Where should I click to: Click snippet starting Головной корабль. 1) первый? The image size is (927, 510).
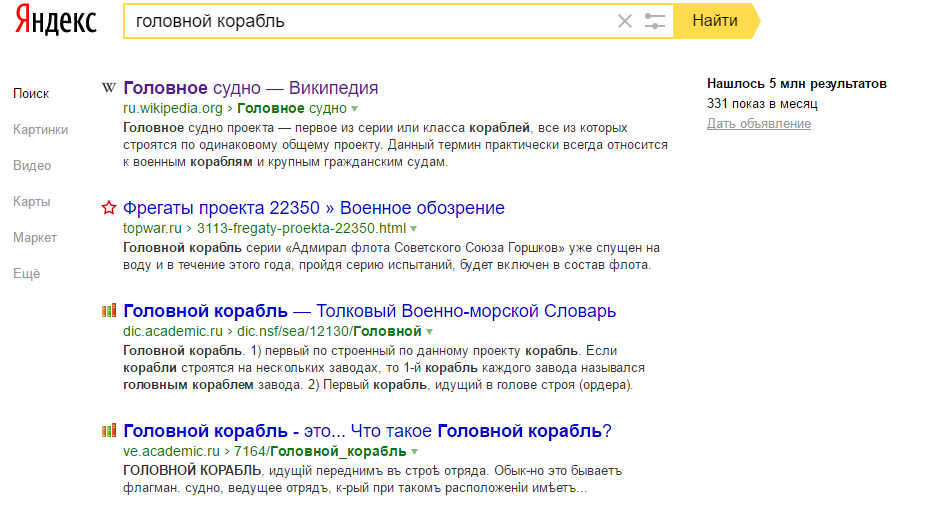tap(384, 368)
